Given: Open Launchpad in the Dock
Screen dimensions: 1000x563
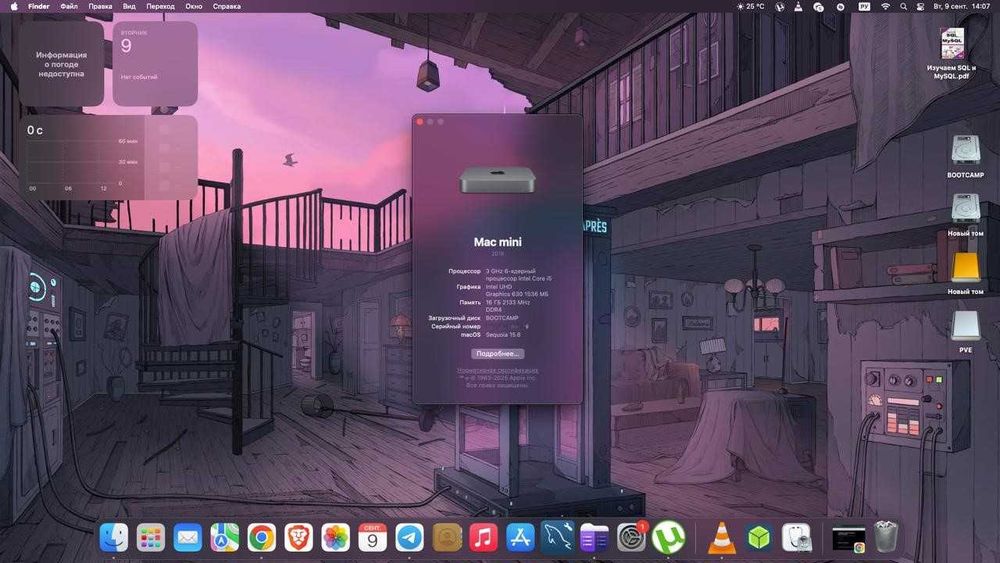Looking at the screenshot, I should coord(151,537).
